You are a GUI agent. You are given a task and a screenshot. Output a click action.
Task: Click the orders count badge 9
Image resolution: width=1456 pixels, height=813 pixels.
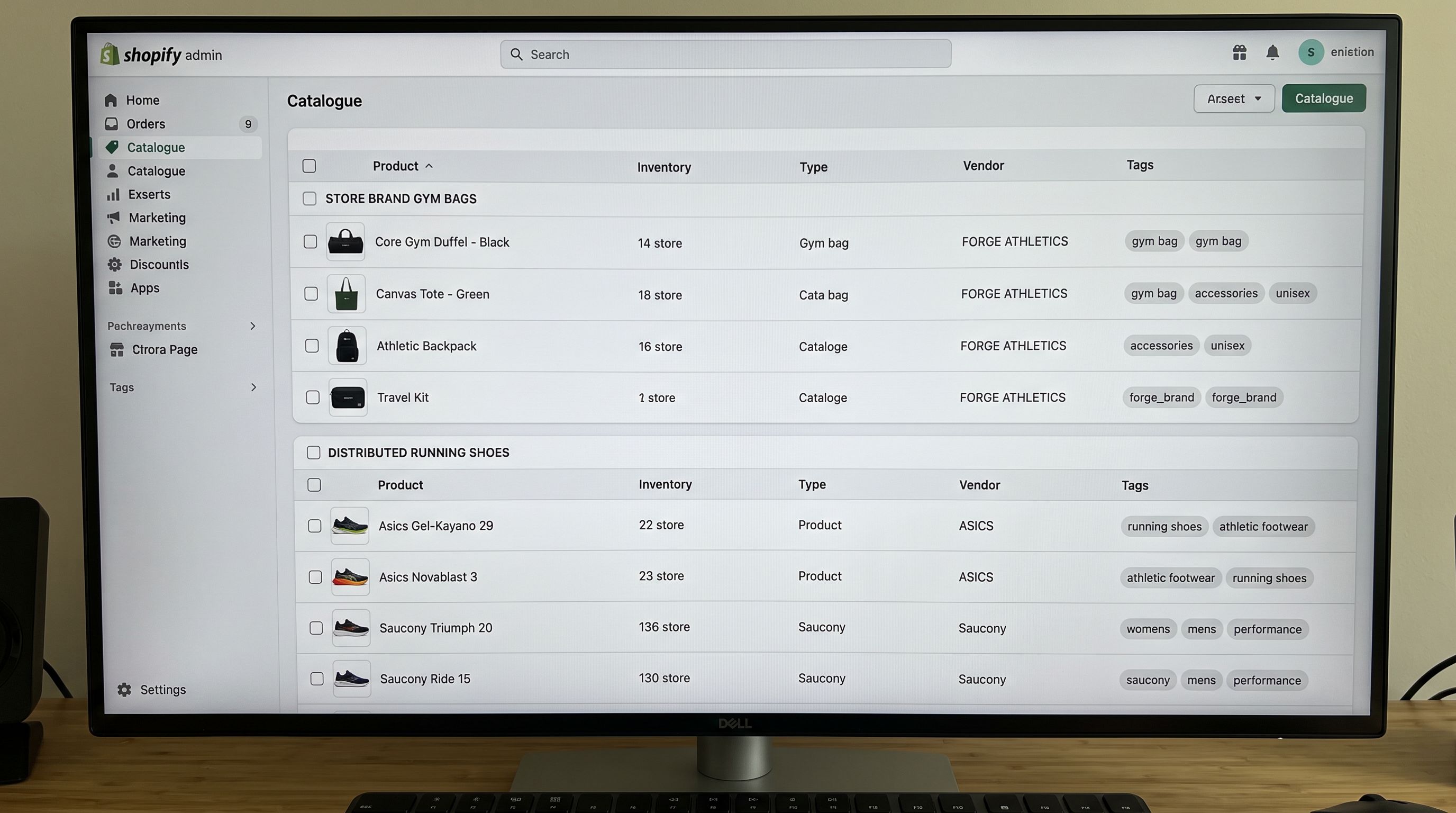248,124
